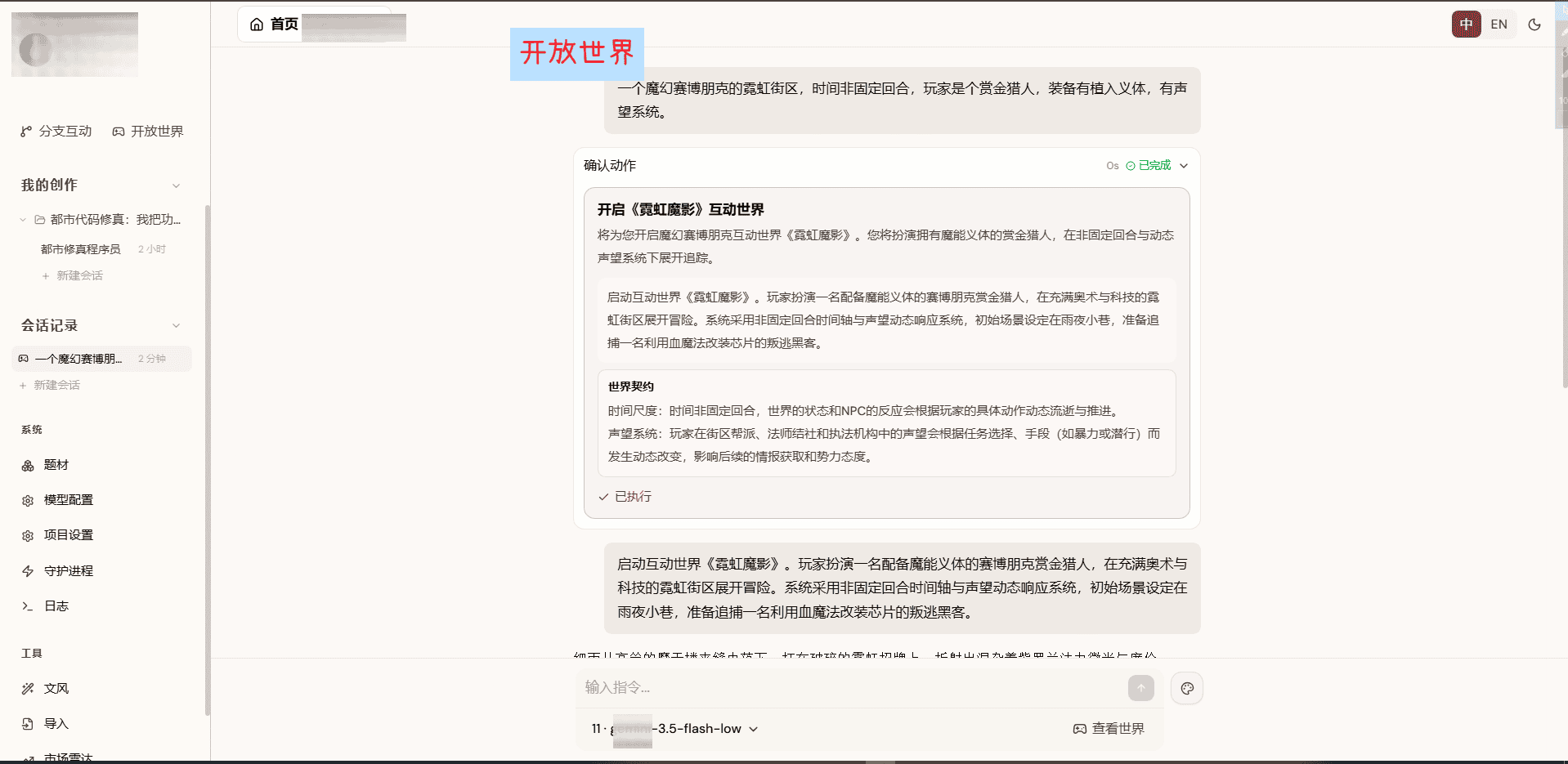Click 新建会话 under 会话记录

(49, 386)
